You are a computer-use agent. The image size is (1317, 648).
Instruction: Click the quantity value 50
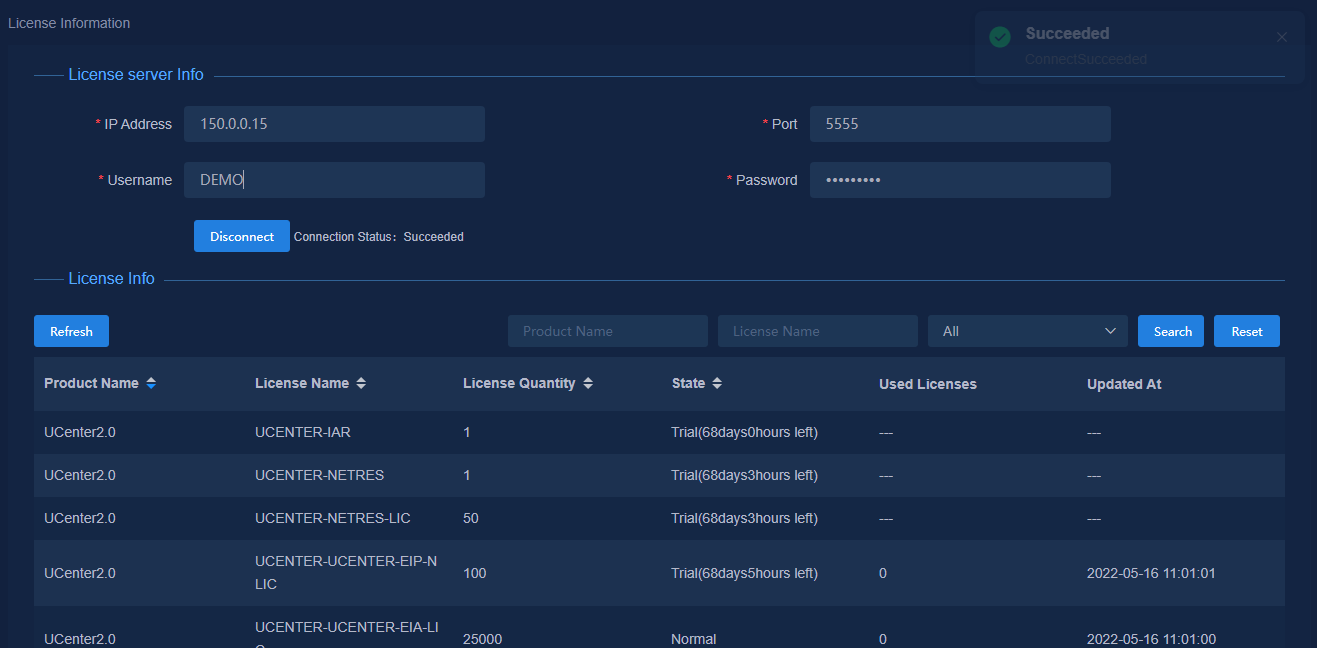(x=471, y=518)
